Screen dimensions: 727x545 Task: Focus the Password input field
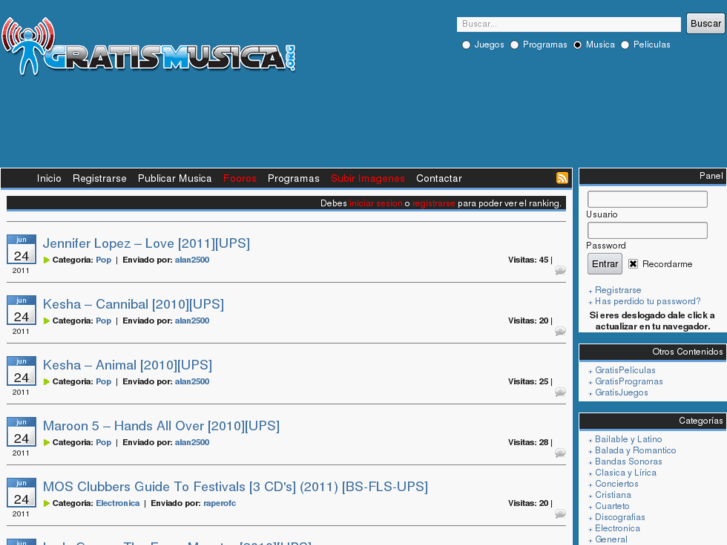click(x=647, y=231)
